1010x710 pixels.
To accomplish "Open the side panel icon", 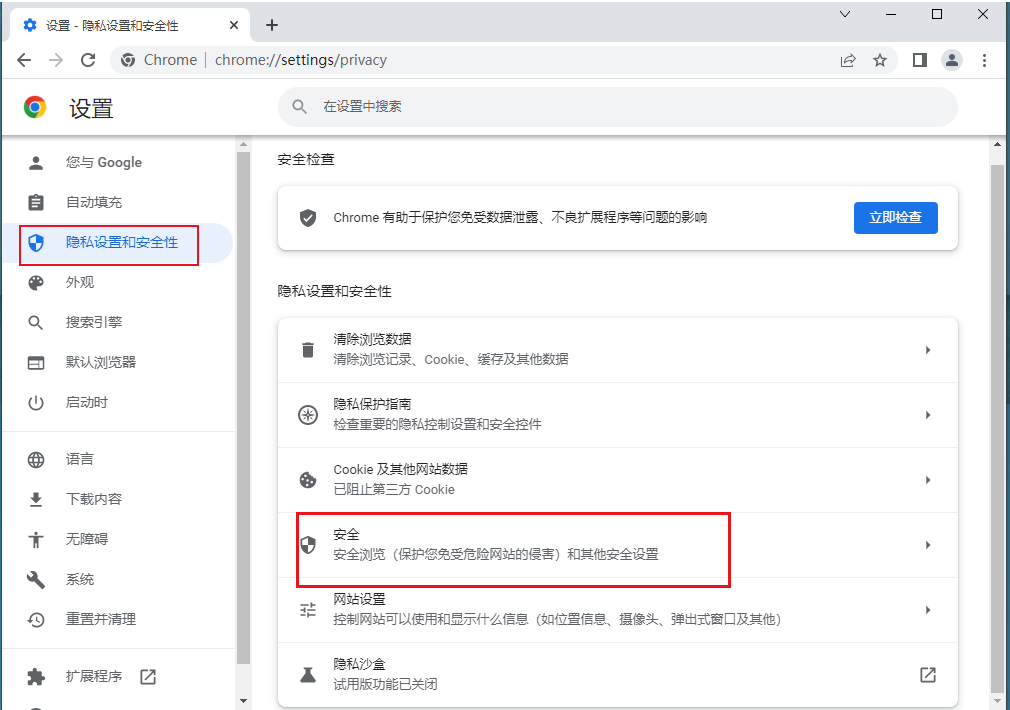I will click(x=920, y=60).
